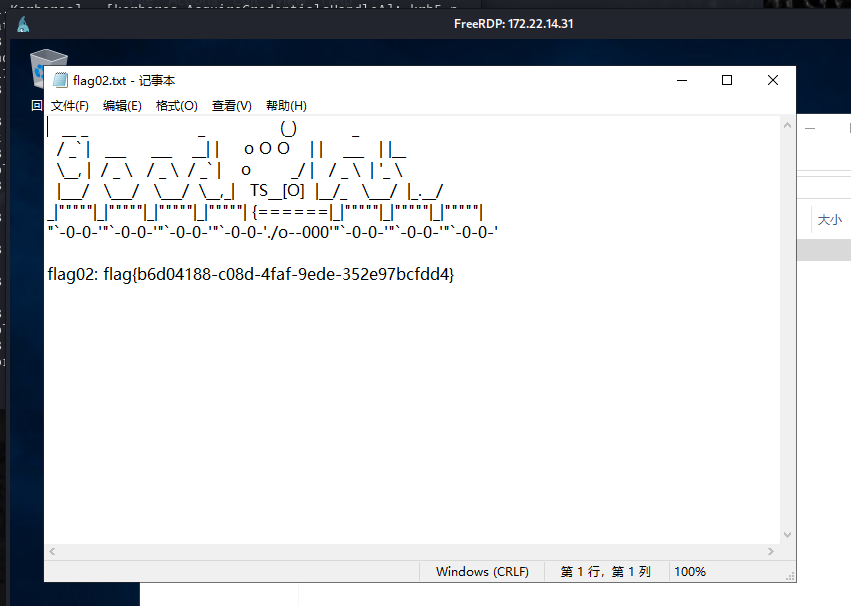The height and width of the screenshot is (606, 851).
Task: Click the FreeRDP icon in the connection bar
Action: 22,23
